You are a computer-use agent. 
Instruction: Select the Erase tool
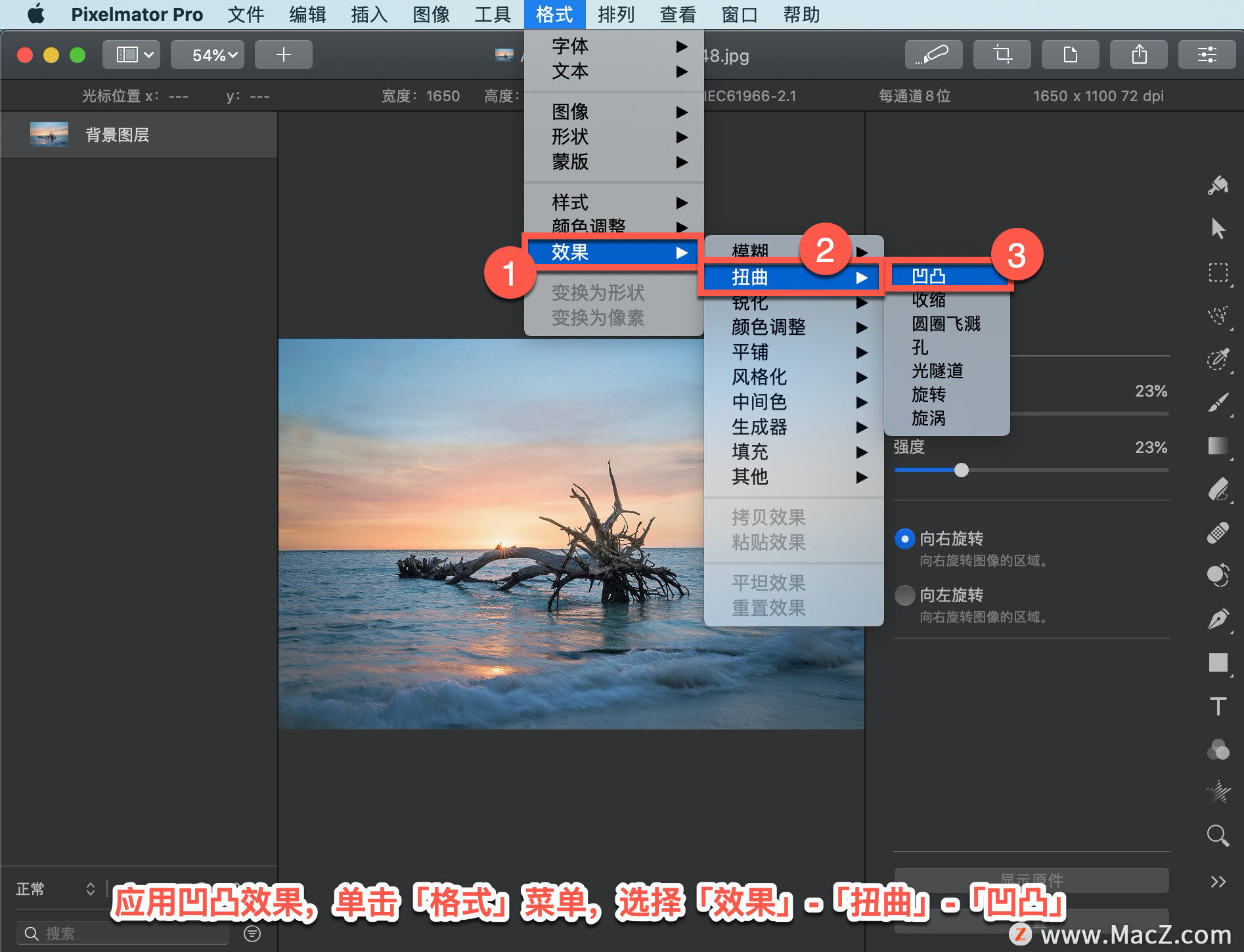1218,489
